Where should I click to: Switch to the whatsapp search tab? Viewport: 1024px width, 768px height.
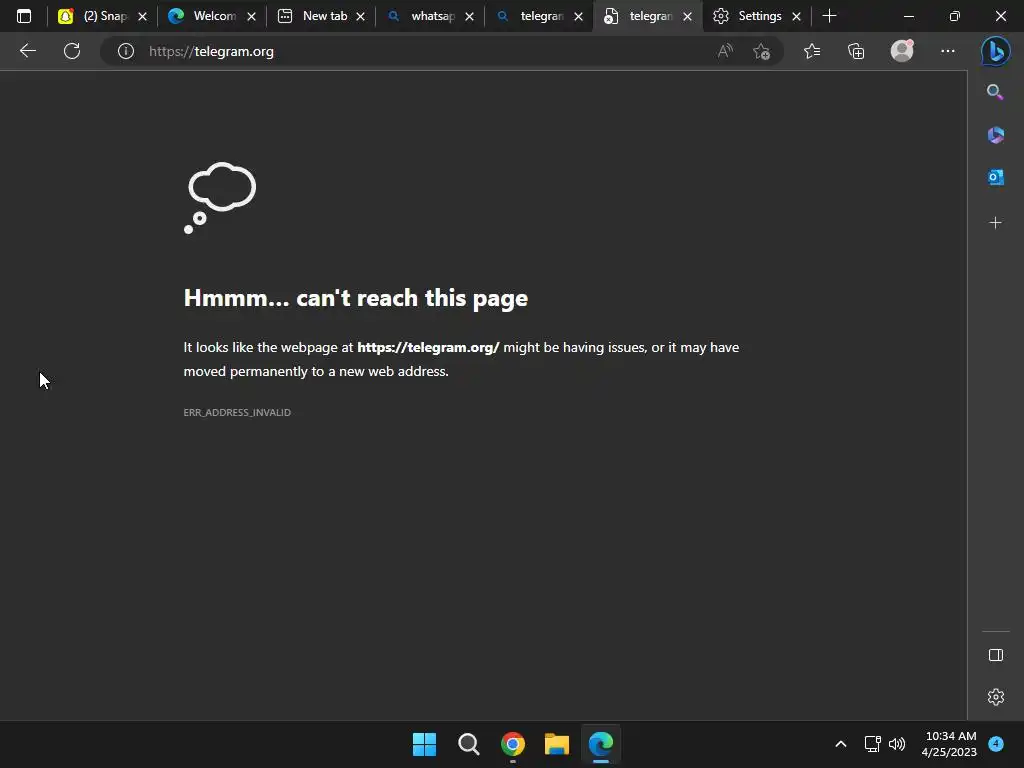(430, 16)
